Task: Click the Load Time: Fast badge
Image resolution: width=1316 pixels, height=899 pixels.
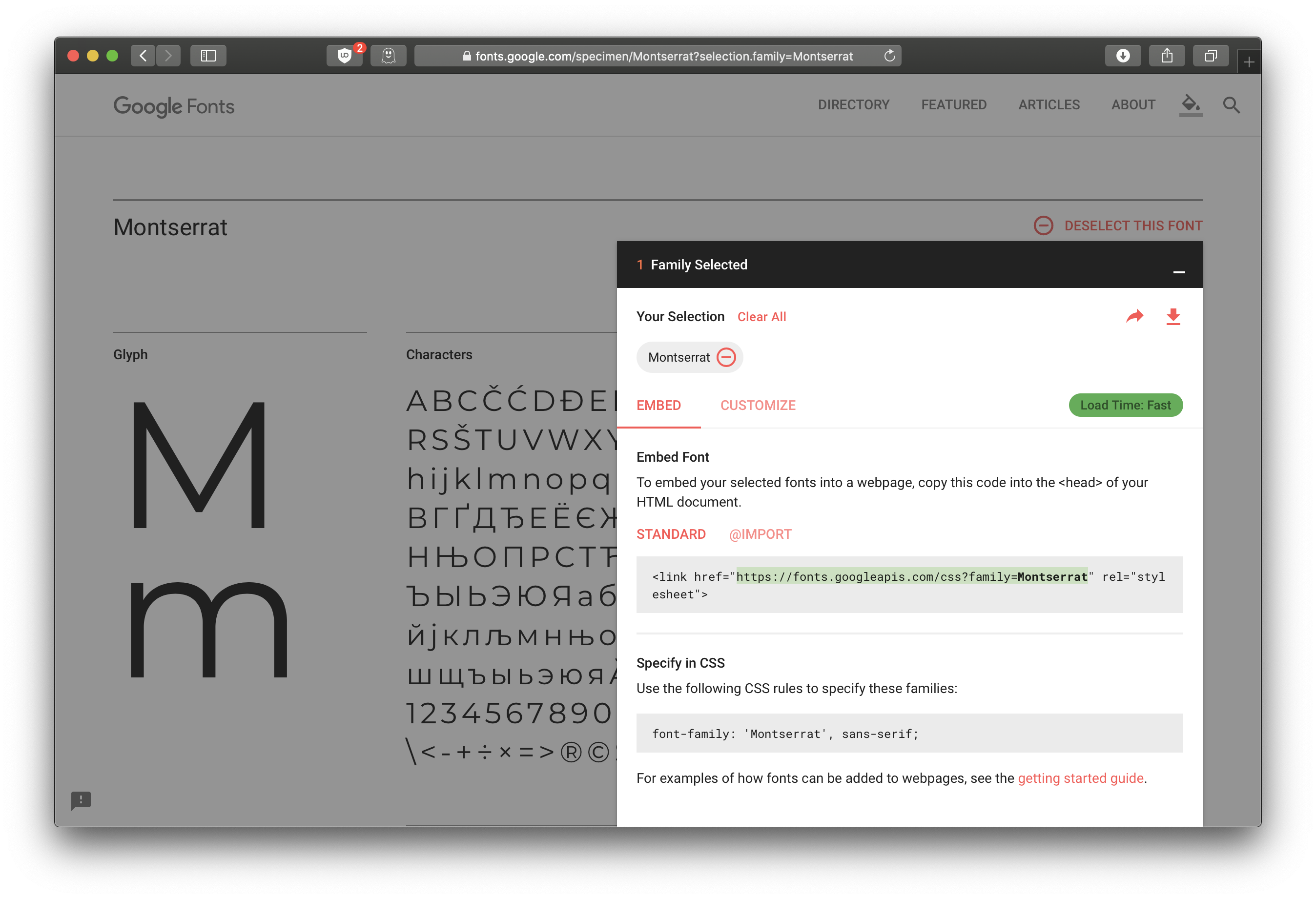Action: (1125, 405)
